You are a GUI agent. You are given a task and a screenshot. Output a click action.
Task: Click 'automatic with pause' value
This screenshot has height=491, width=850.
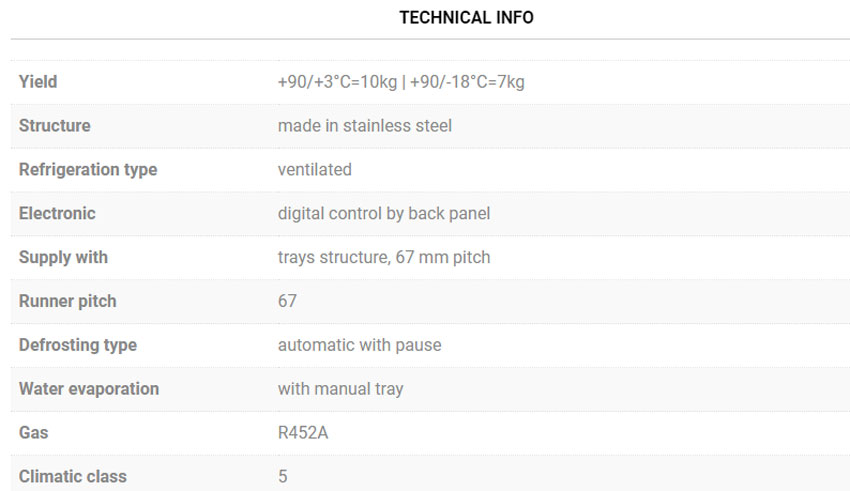coord(359,345)
